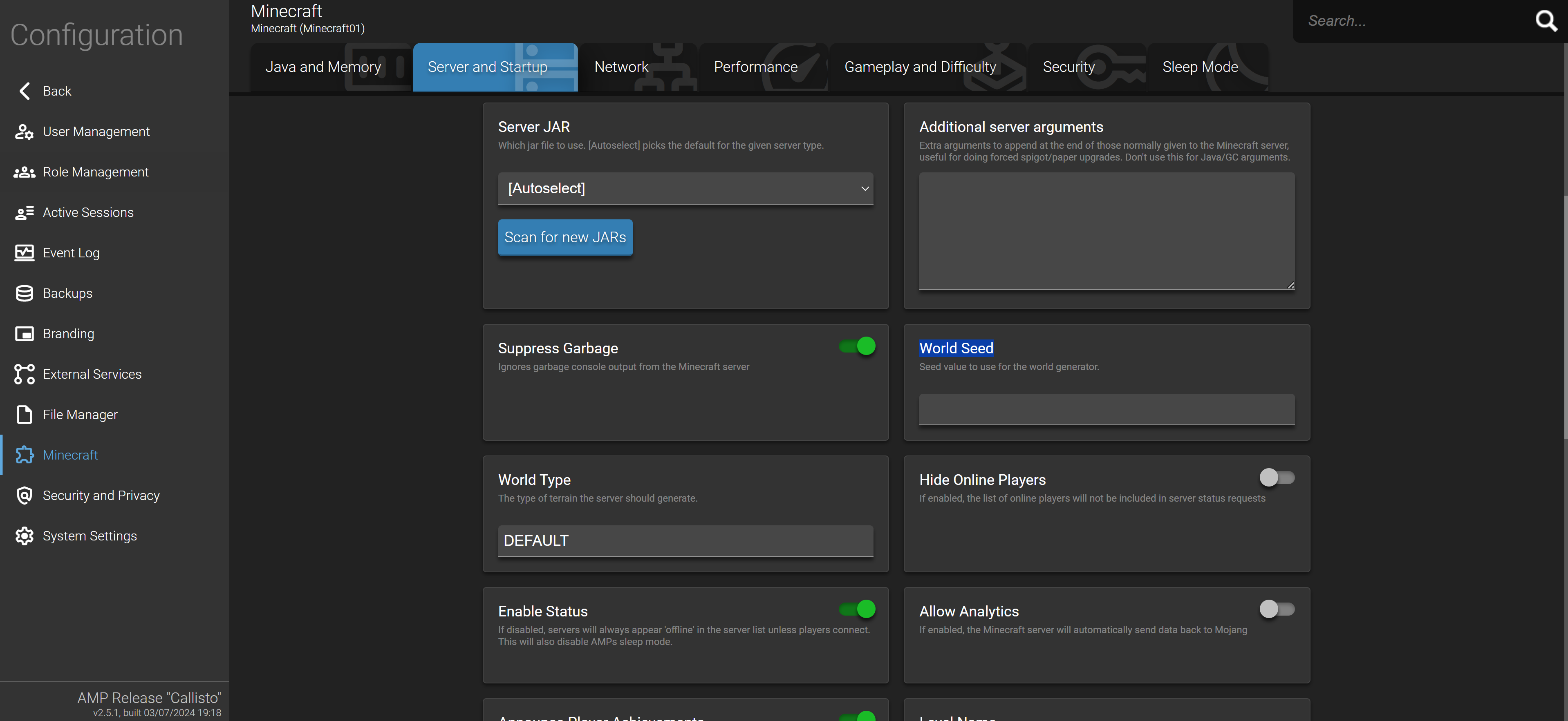Select the Server and Startup tab

pyautogui.click(x=495, y=67)
